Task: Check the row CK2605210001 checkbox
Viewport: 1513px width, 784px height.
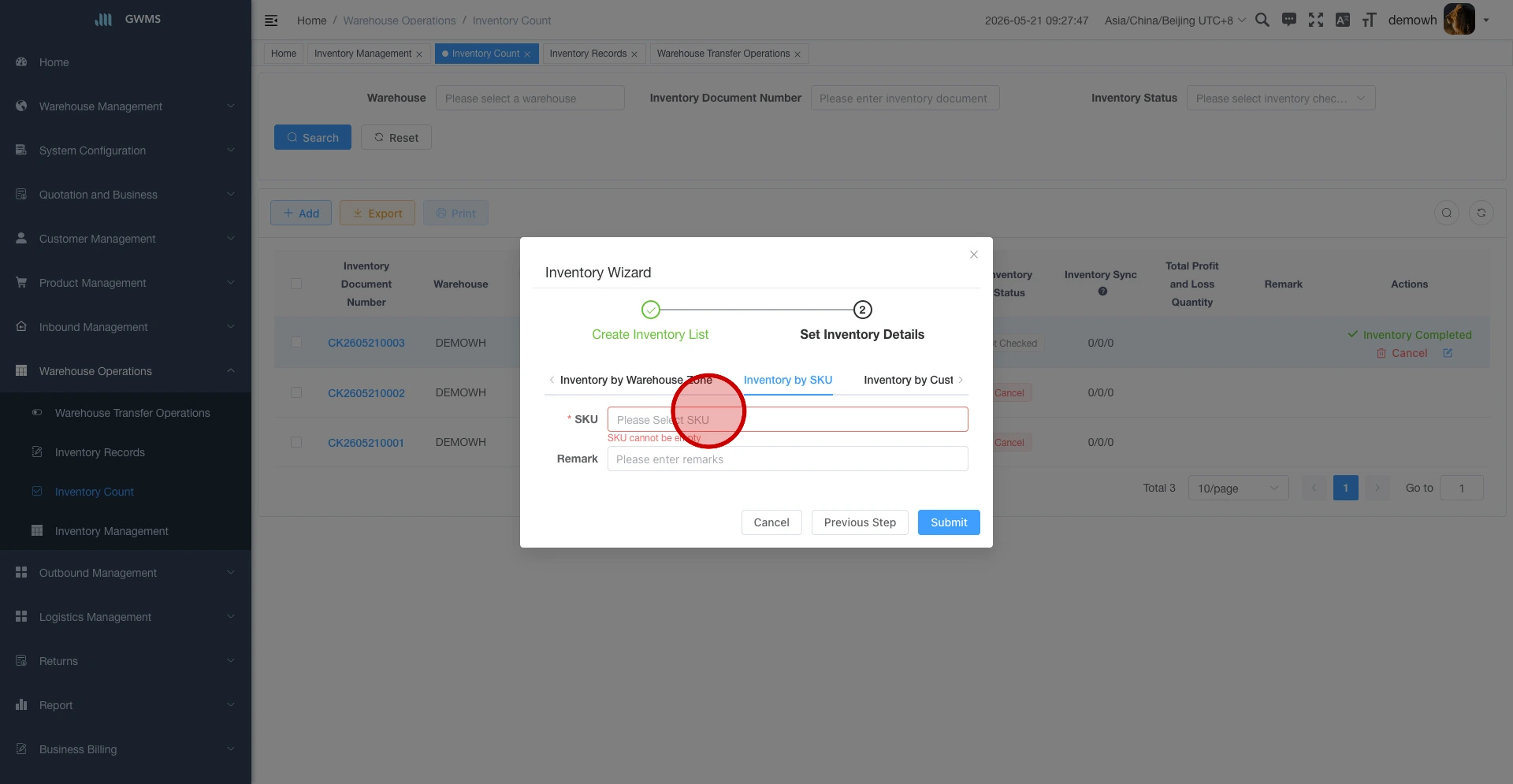Action: point(296,442)
